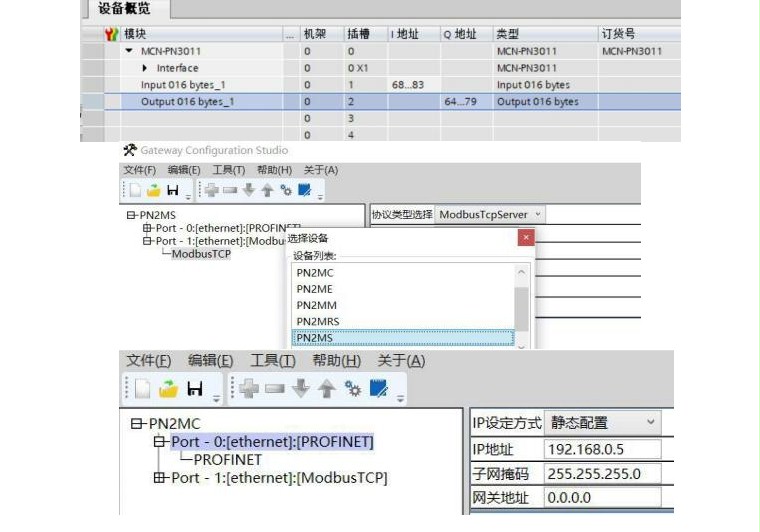Image resolution: width=760 pixels, height=532 pixels.
Task: Collapse the MCN-PN3011 module row
Action: (x=128, y=50)
